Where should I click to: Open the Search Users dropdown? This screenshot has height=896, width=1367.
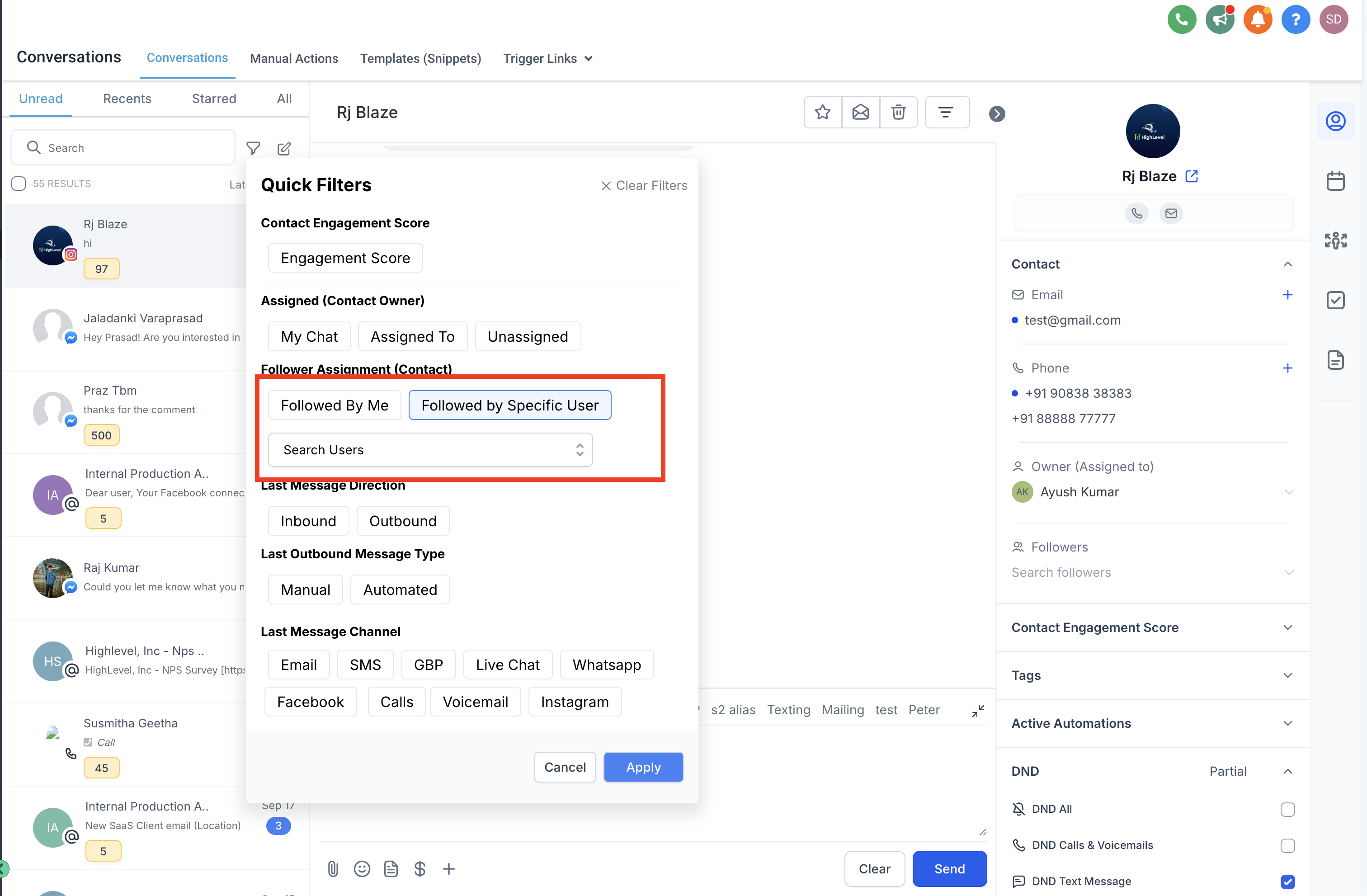click(430, 449)
